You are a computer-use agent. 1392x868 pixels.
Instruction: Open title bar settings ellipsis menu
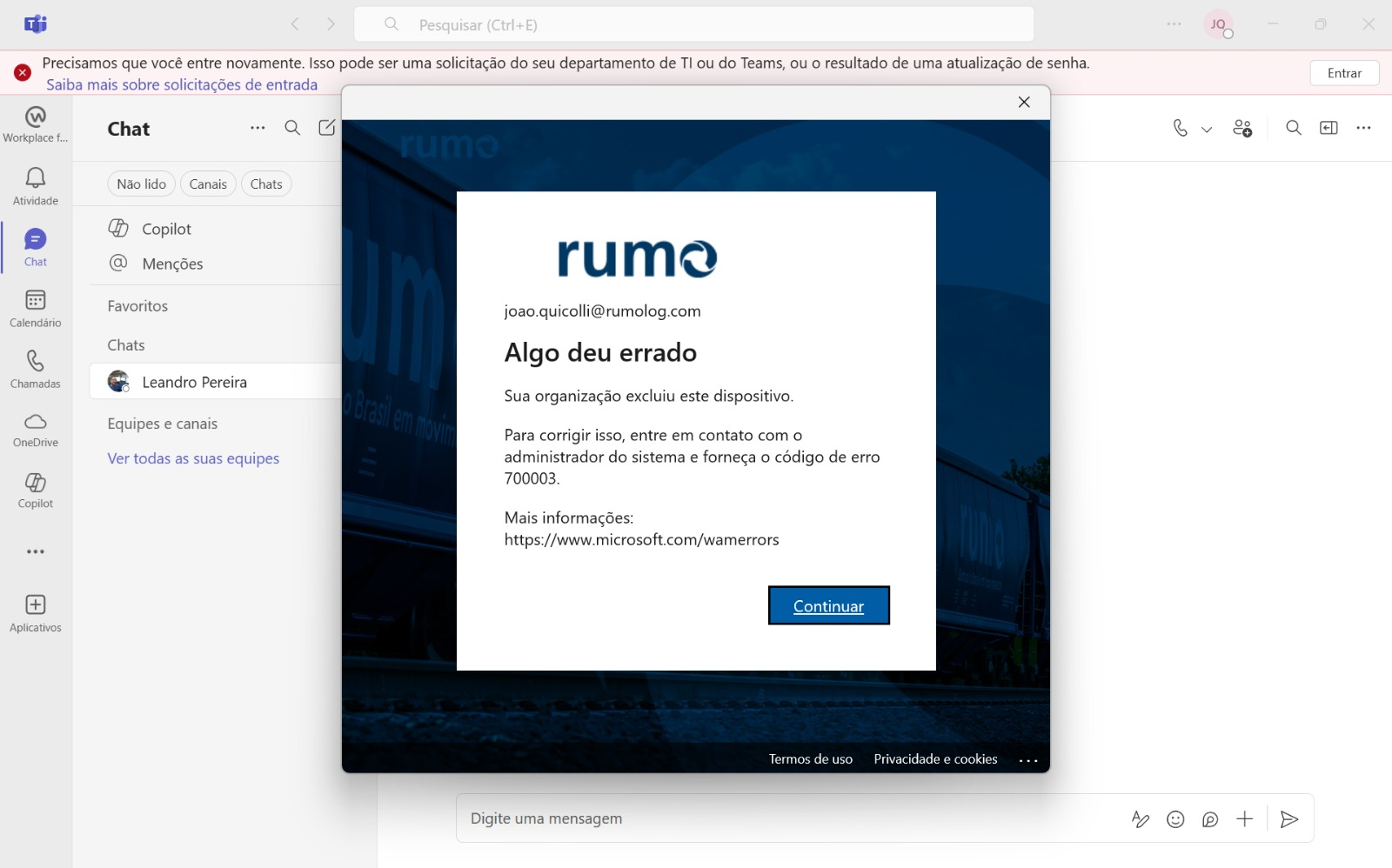tap(1174, 24)
